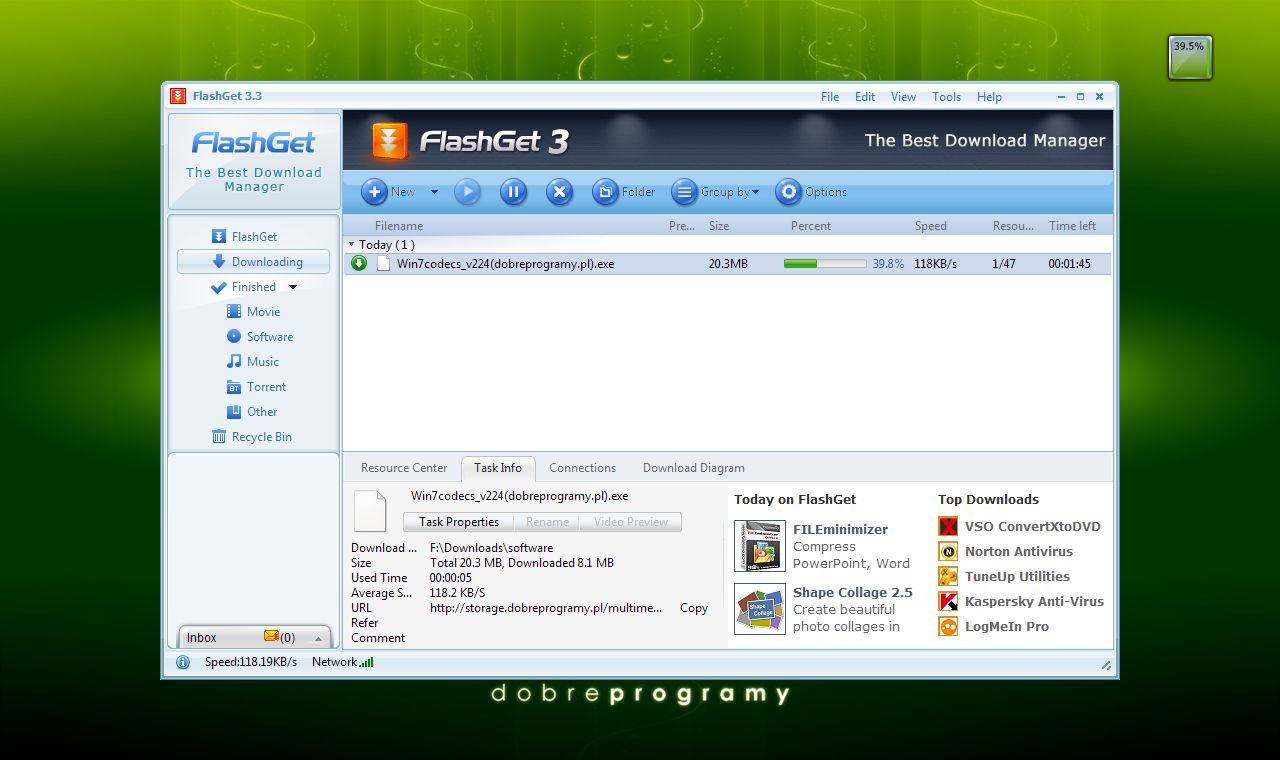Expand the Finished category chevron
Screen dimensions: 1280x760
point(291,287)
